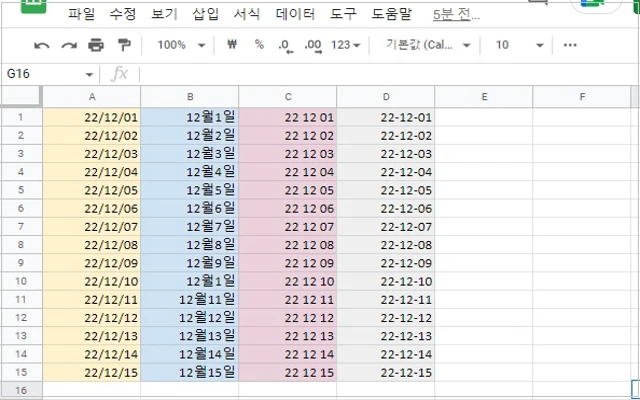
Task: Select column B header
Action: click(190, 97)
